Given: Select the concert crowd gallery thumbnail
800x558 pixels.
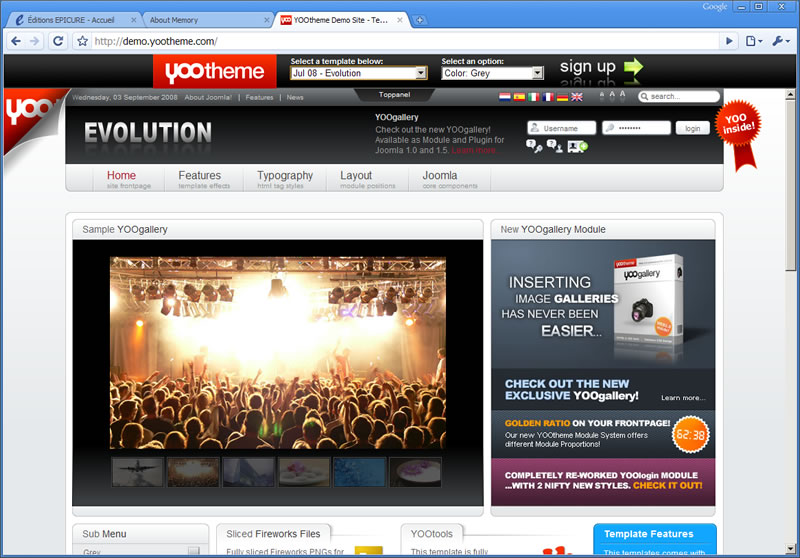Looking at the screenshot, I should pyautogui.click(x=193, y=472).
